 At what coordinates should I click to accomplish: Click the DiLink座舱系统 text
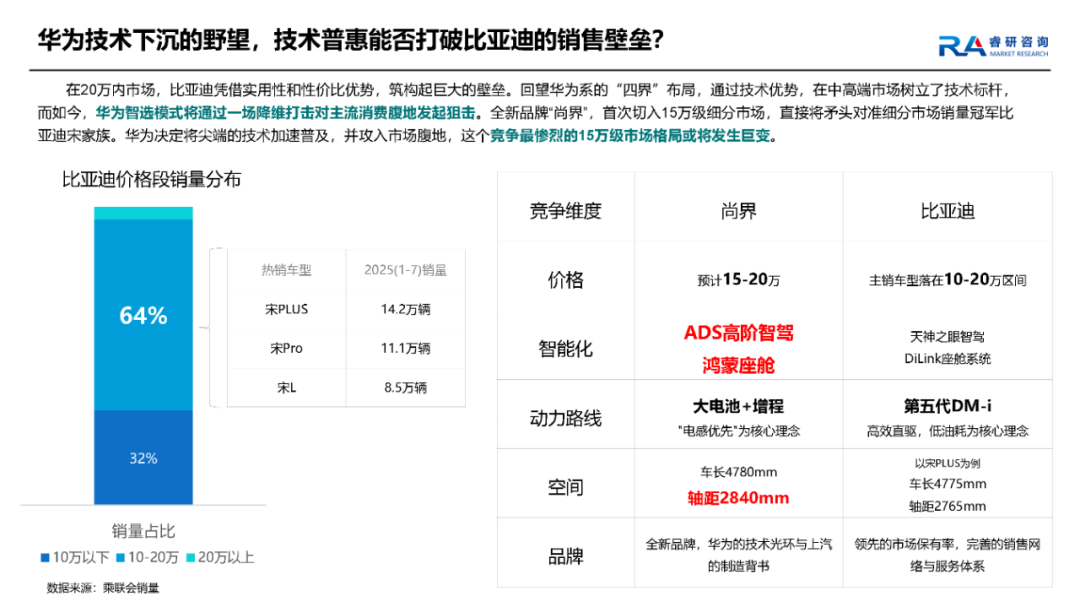tap(948, 359)
